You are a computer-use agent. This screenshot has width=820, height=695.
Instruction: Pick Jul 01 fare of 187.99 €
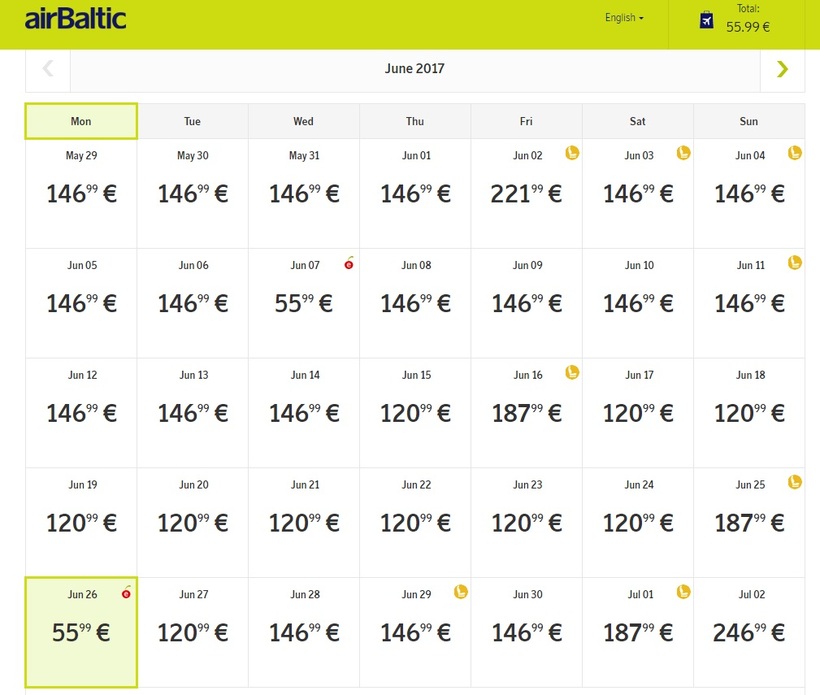[x=638, y=633]
